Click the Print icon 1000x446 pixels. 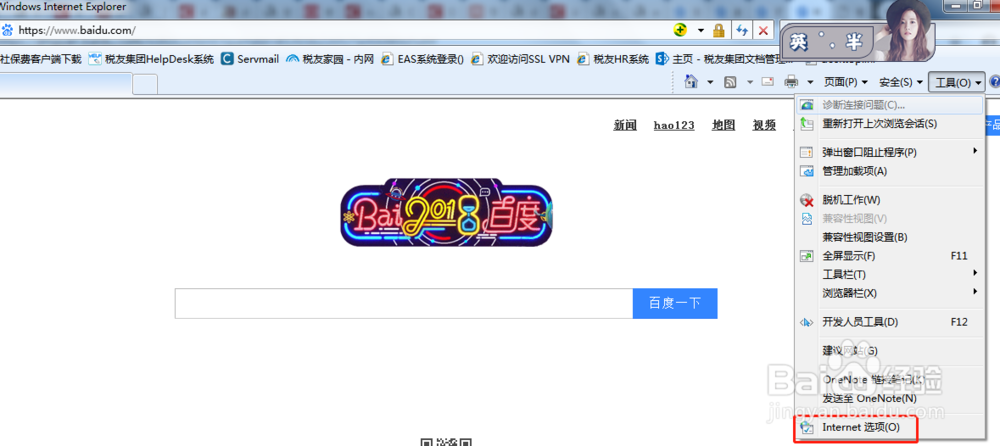point(791,82)
